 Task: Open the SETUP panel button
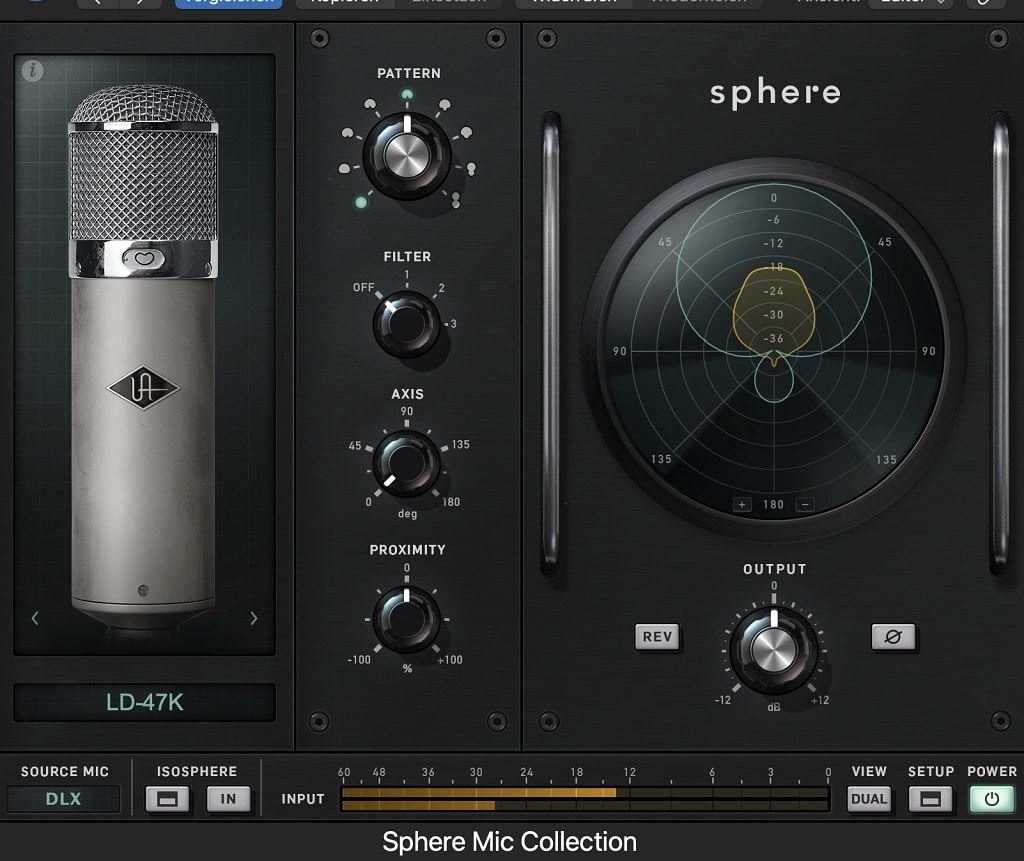(930, 798)
